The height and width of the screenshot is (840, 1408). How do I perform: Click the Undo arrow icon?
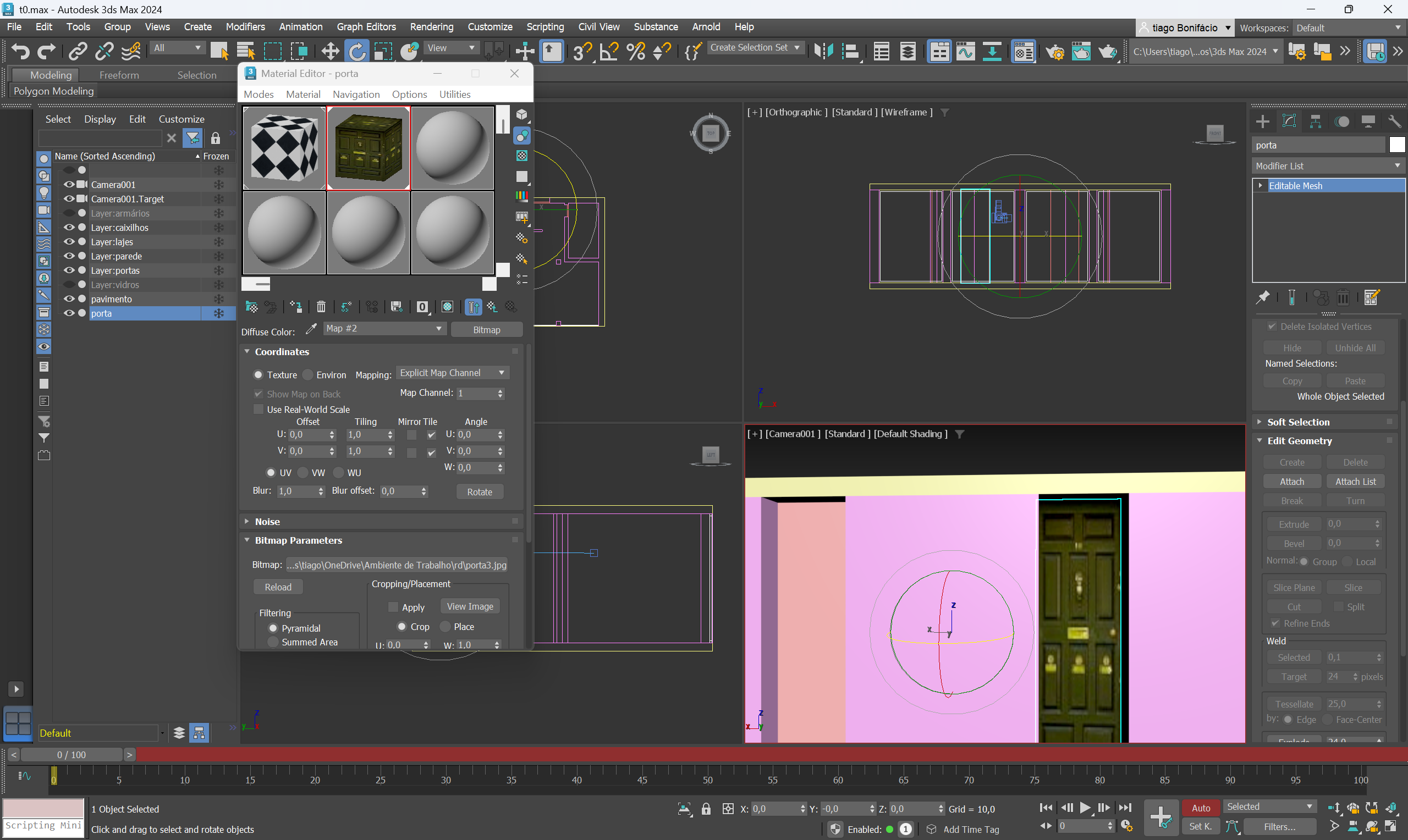[x=20, y=52]
